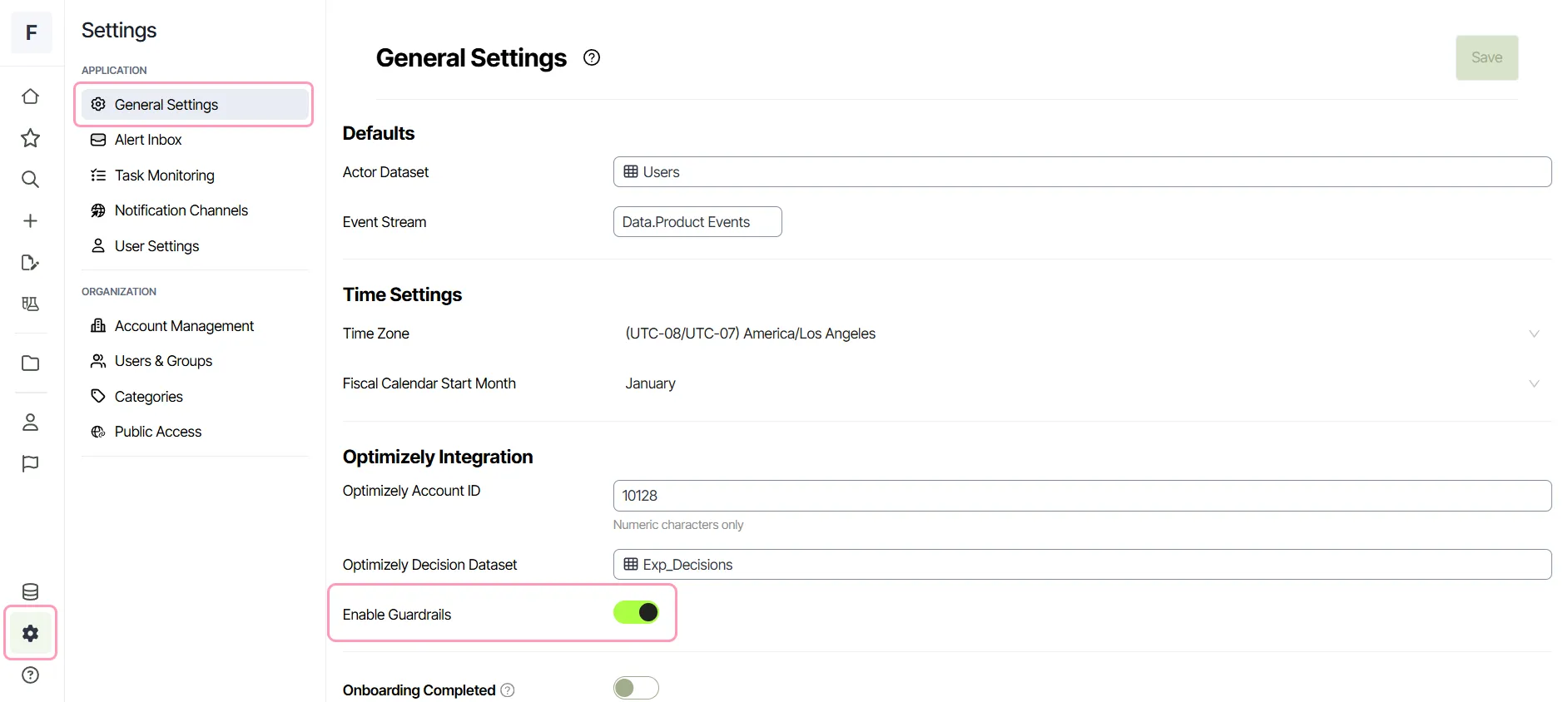Open search via magnifying glass icon
The height and width of the screenshot is (702, 1568).
tap(31, 180)
